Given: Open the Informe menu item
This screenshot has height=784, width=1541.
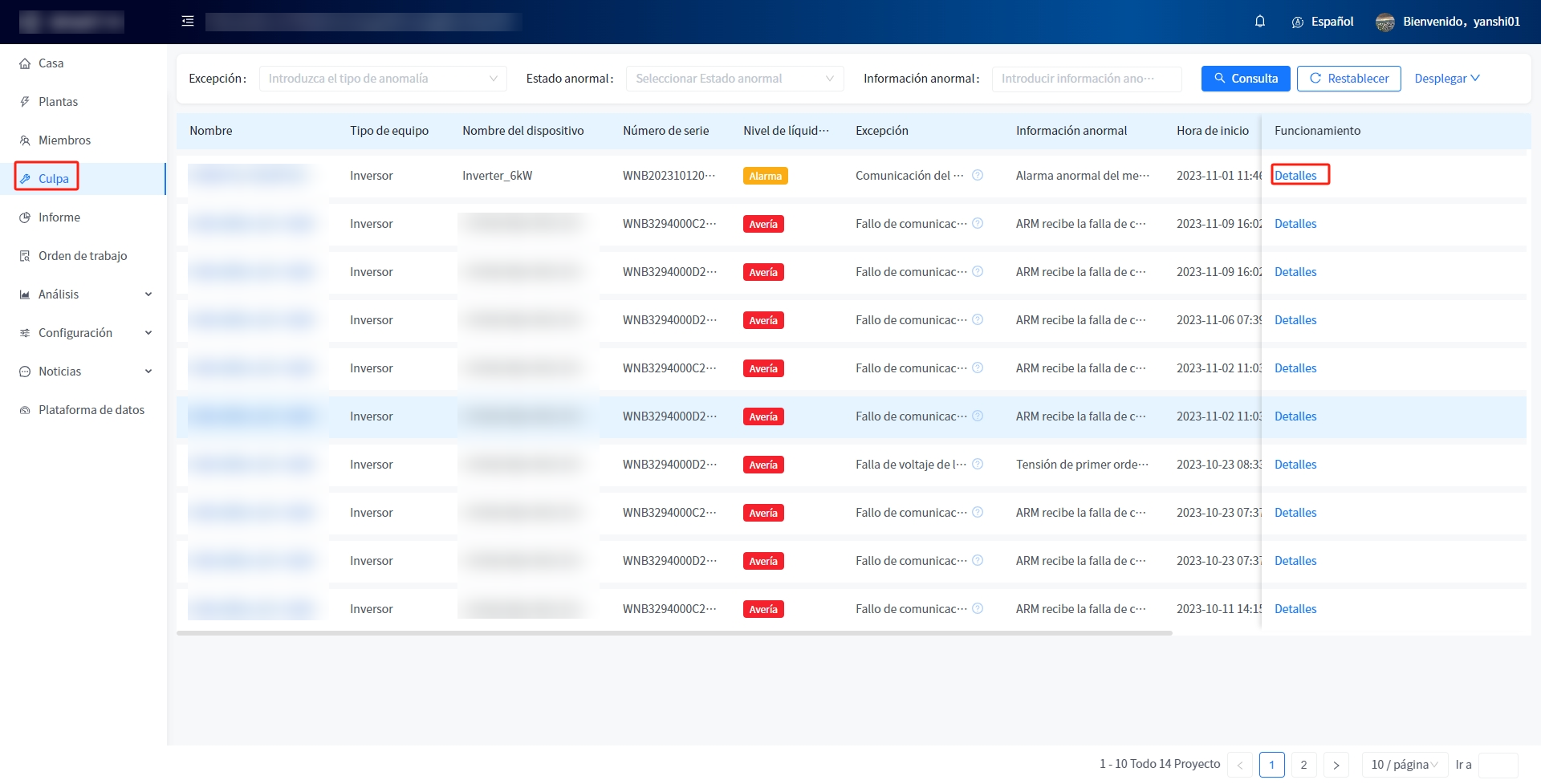Looking at the screenshot, I should click(x=83, y=217).
